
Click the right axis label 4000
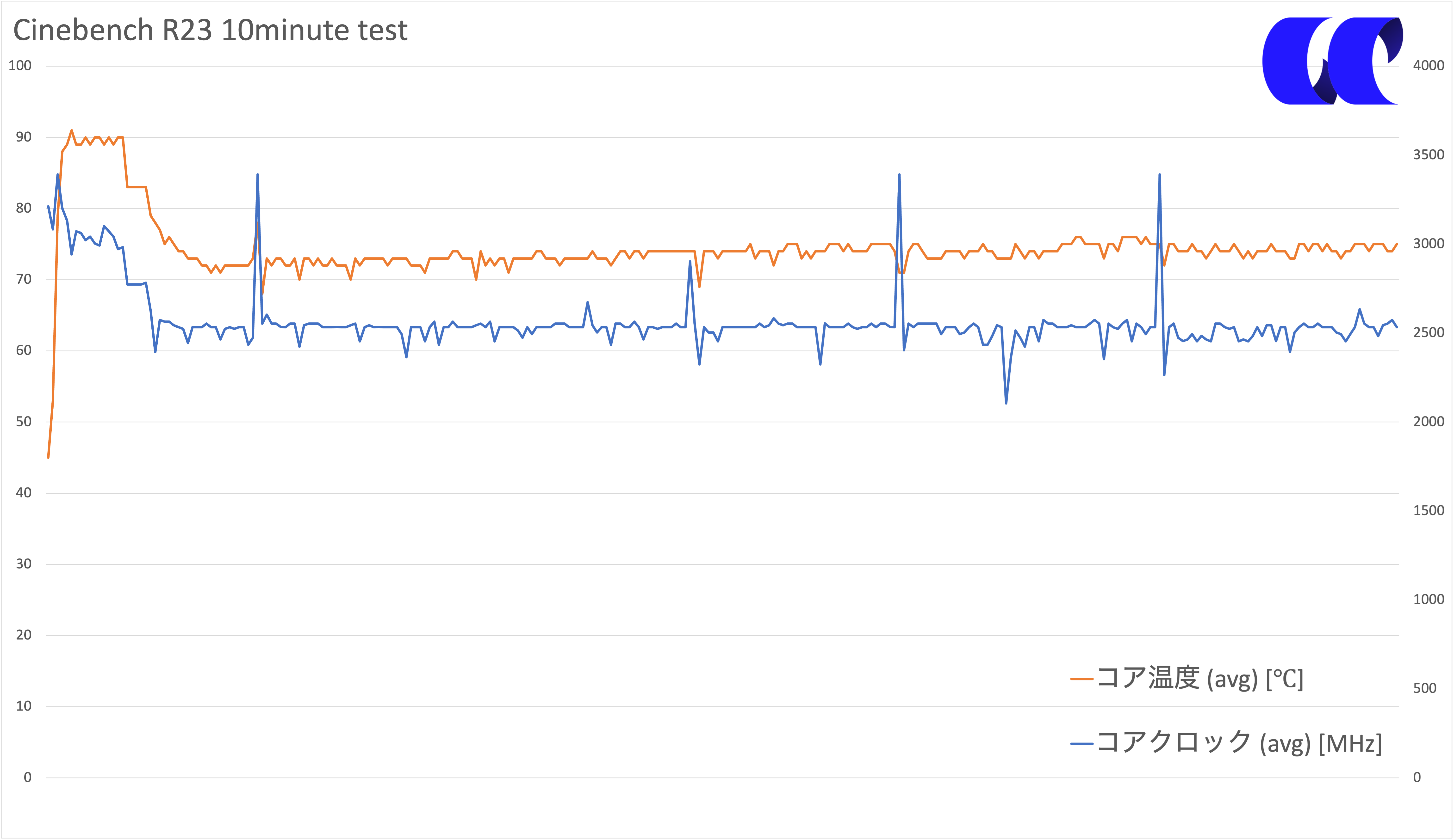point(1429,66)
